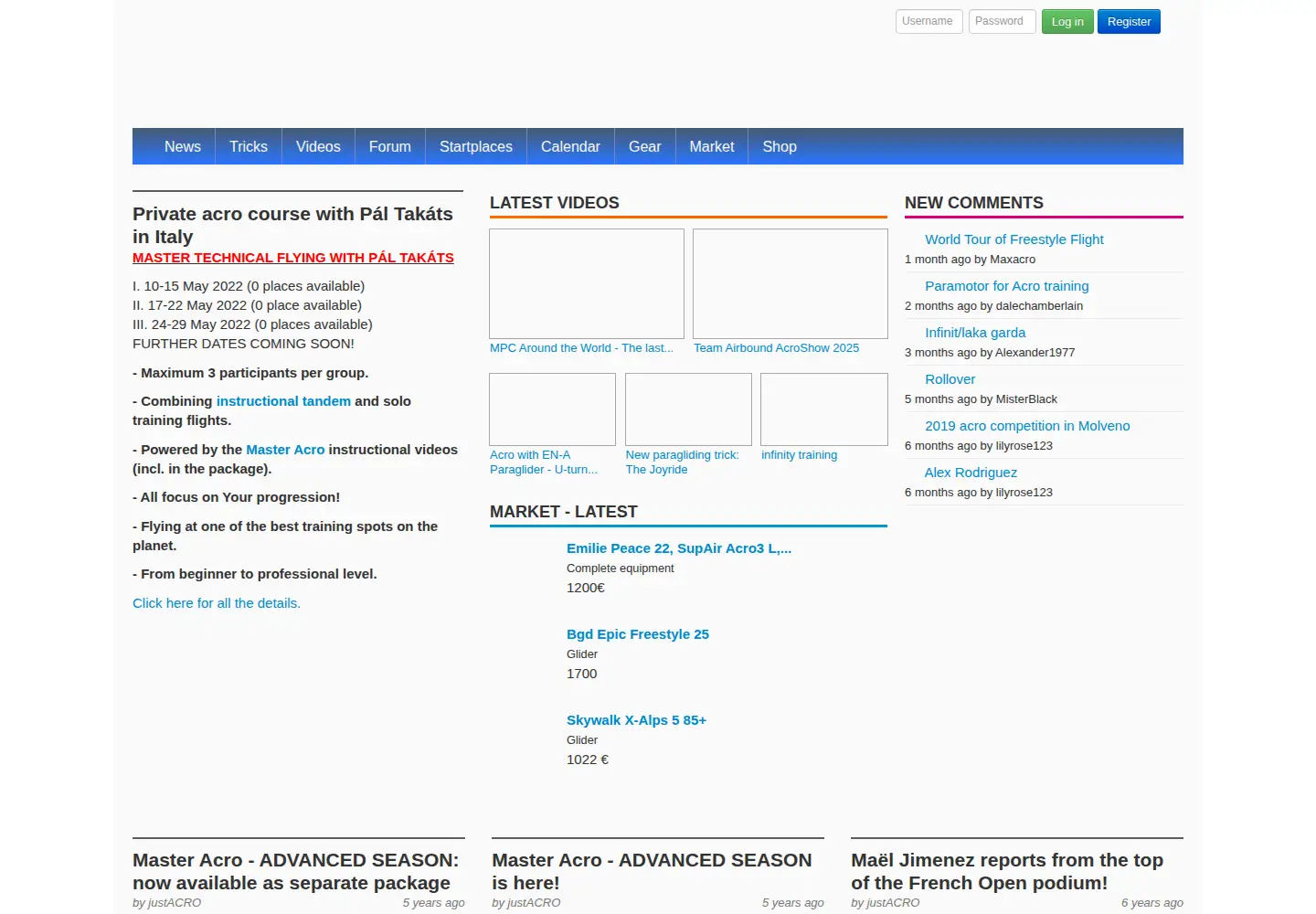Open Paramotor for Acro training comment

(1007, 286)
